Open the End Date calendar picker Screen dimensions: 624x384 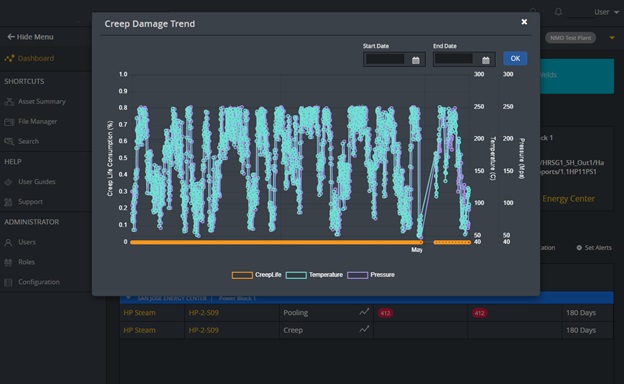coord(486,60)
